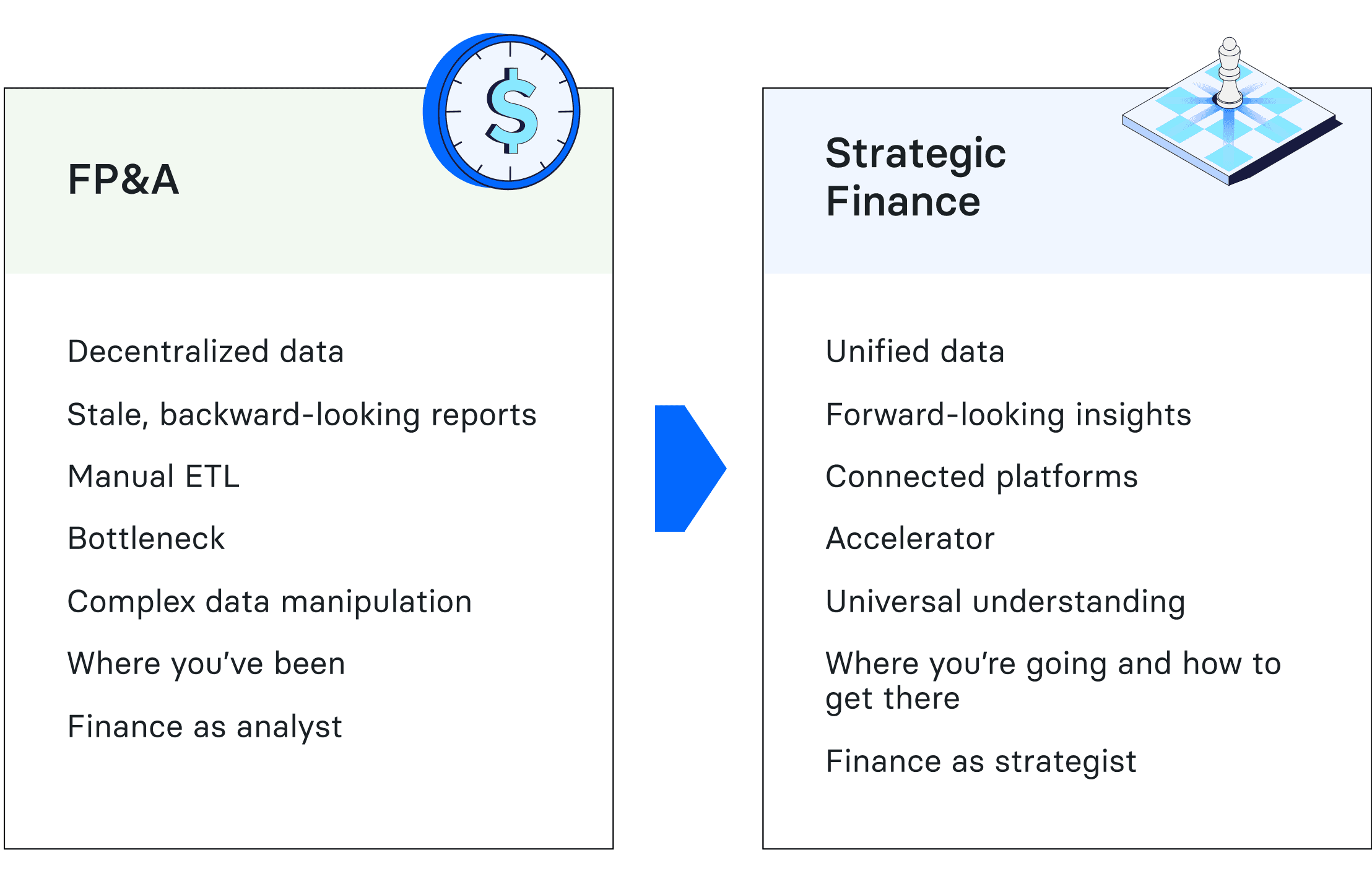
Task: Click the Connected platforms item
Action: point(982,477)
